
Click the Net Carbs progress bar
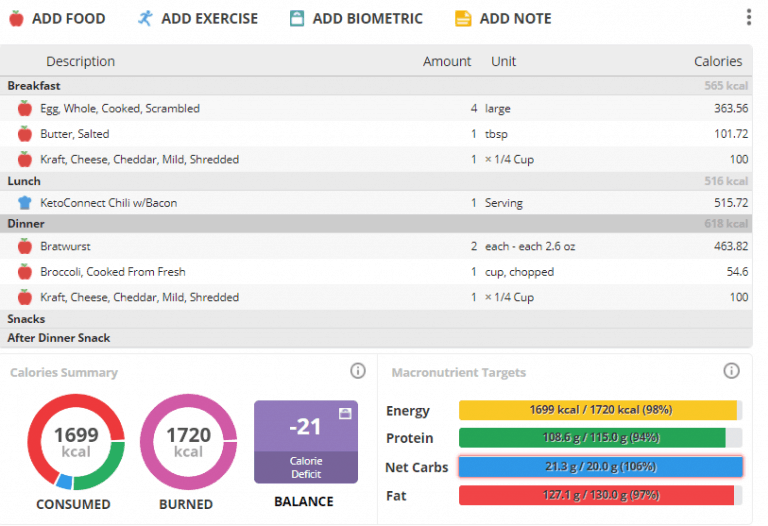600,467
